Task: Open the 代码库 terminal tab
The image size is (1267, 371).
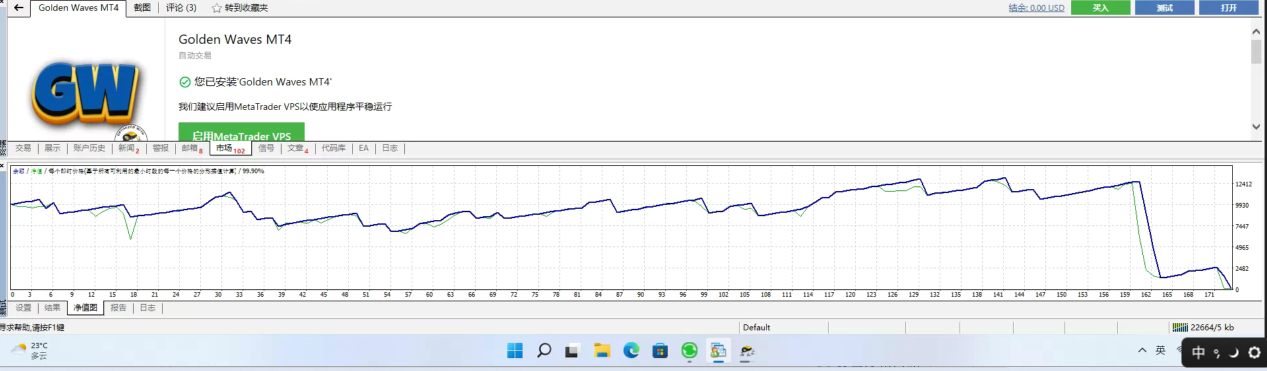Action: (333, 148)
